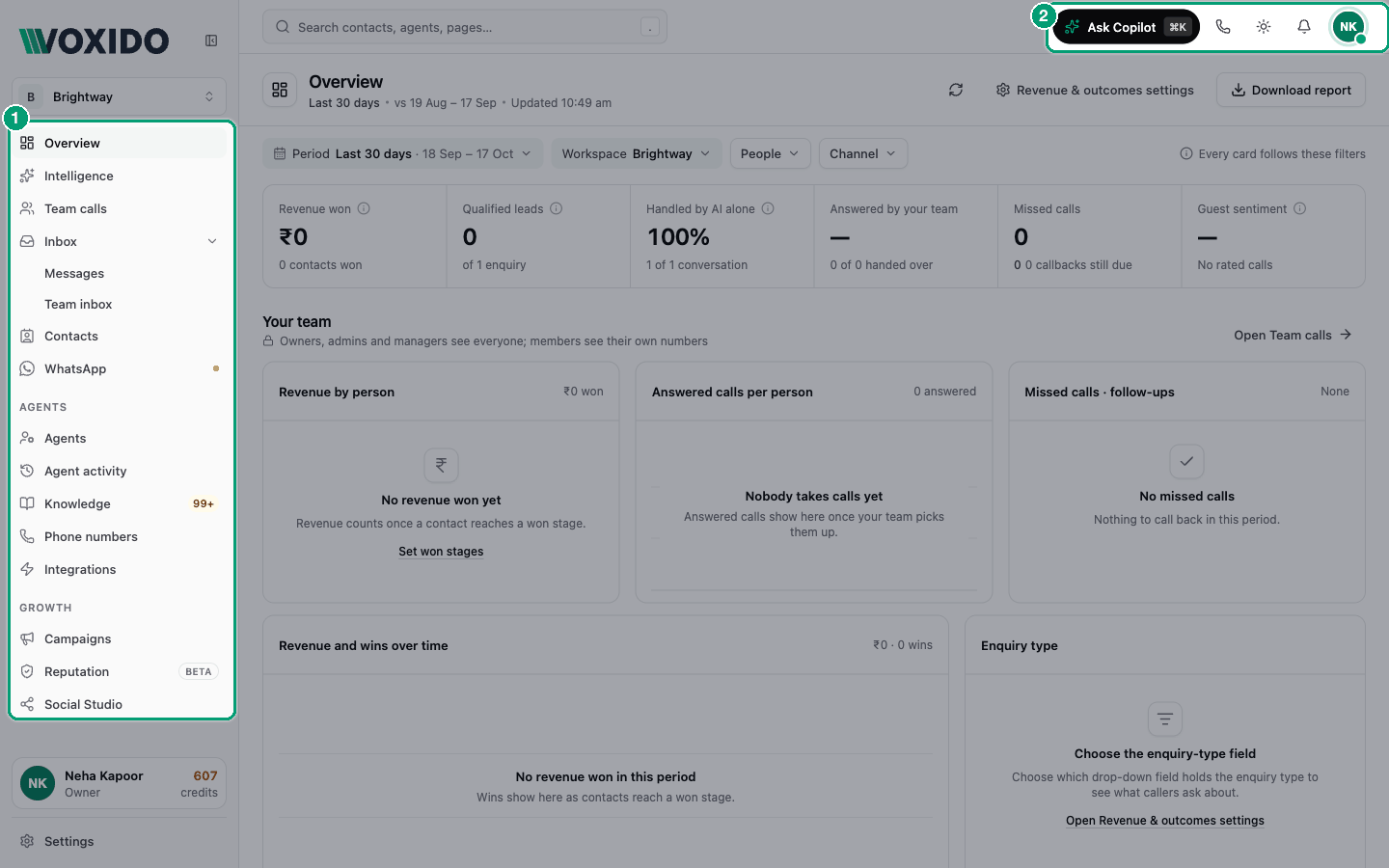Expand the Brightway workspace switcher
Image resolution: width=1389 pixels, height=868 pixels.
pos(120,96)
